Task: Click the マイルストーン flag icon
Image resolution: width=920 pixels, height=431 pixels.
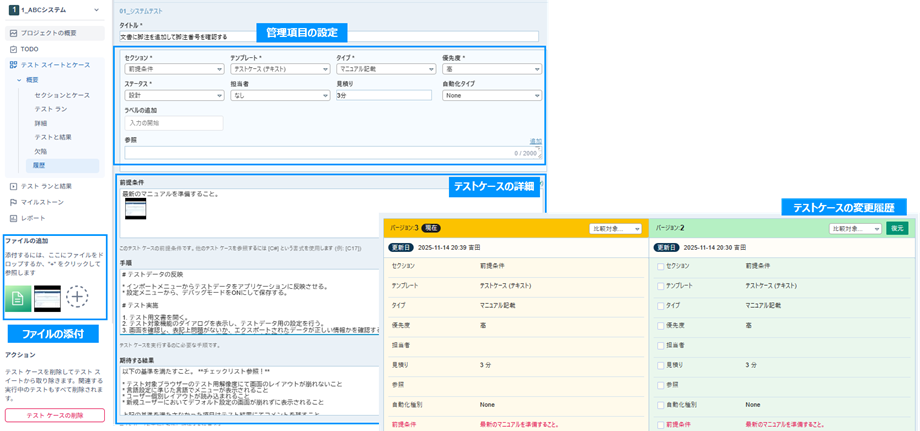Action: coord(13,202)
